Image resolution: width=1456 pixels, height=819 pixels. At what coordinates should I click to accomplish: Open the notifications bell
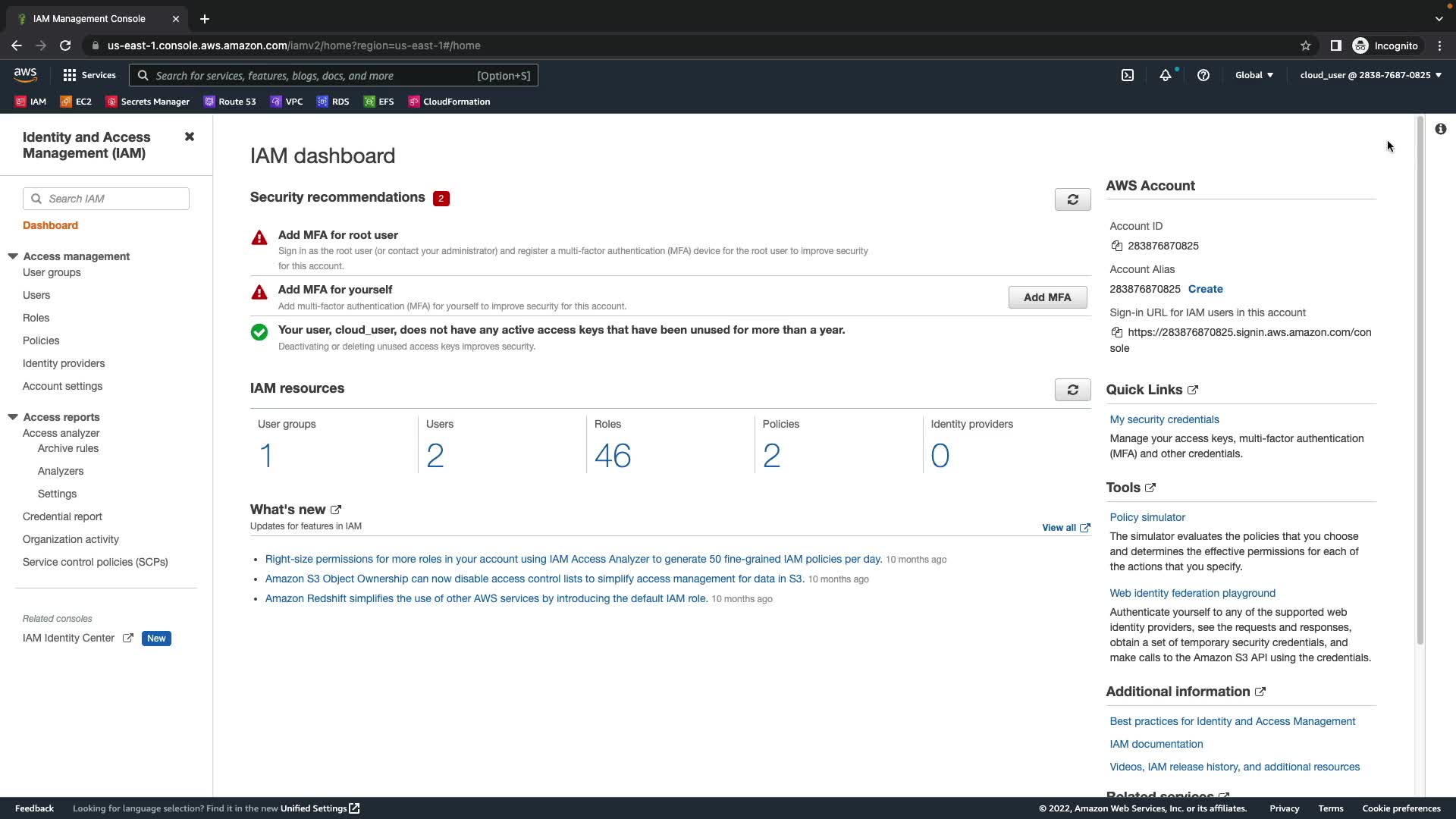[x=1165, y=75]
